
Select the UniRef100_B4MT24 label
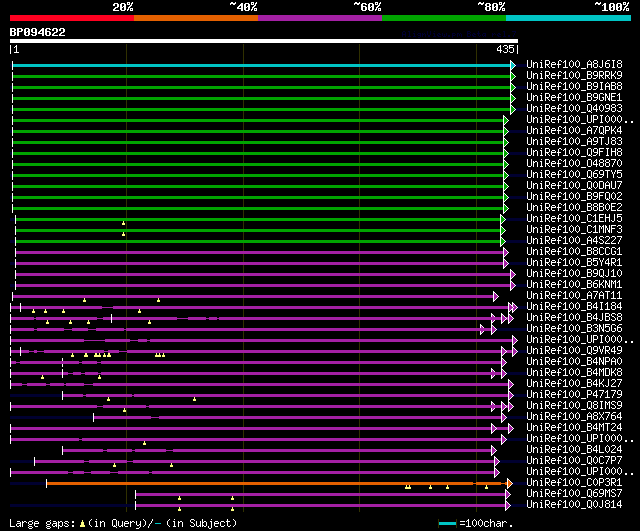(574, 428)
